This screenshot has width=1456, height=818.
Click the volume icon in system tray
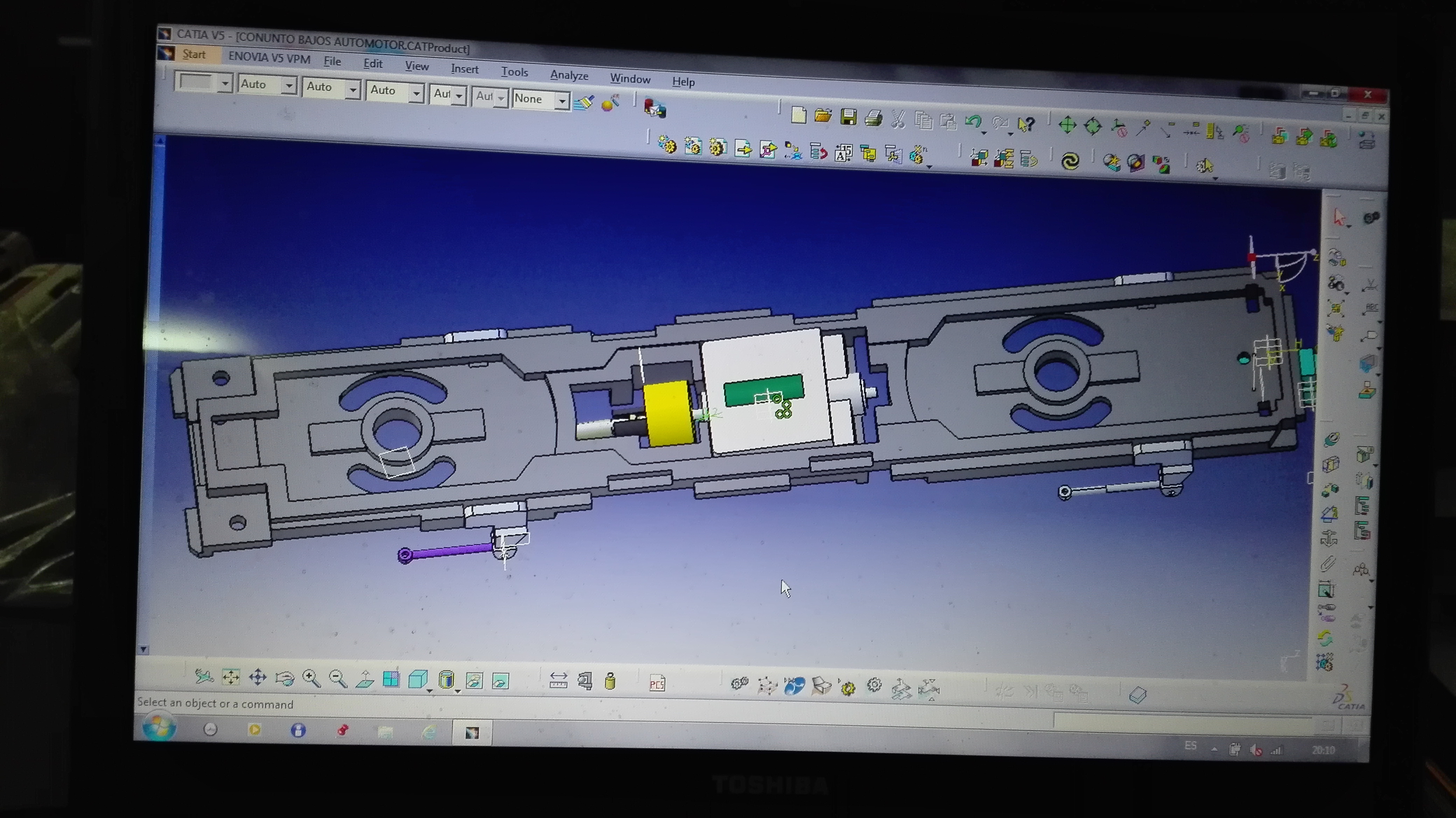point(1256,750)
